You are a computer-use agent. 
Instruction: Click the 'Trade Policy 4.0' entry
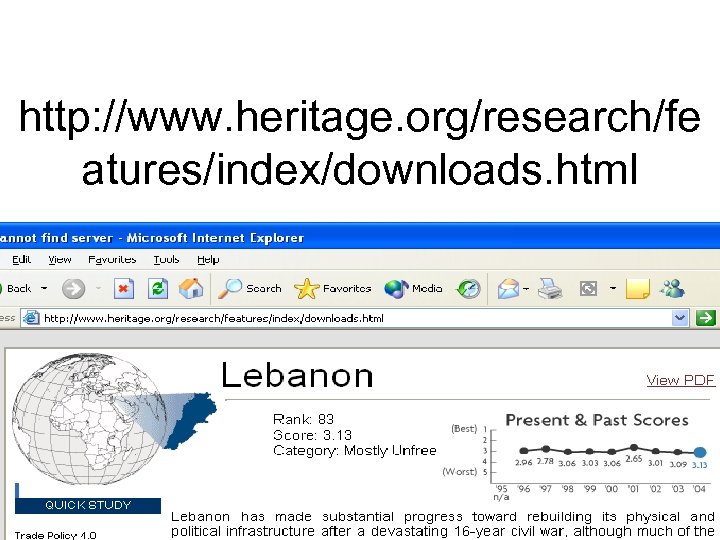click(x=56, y=535)
